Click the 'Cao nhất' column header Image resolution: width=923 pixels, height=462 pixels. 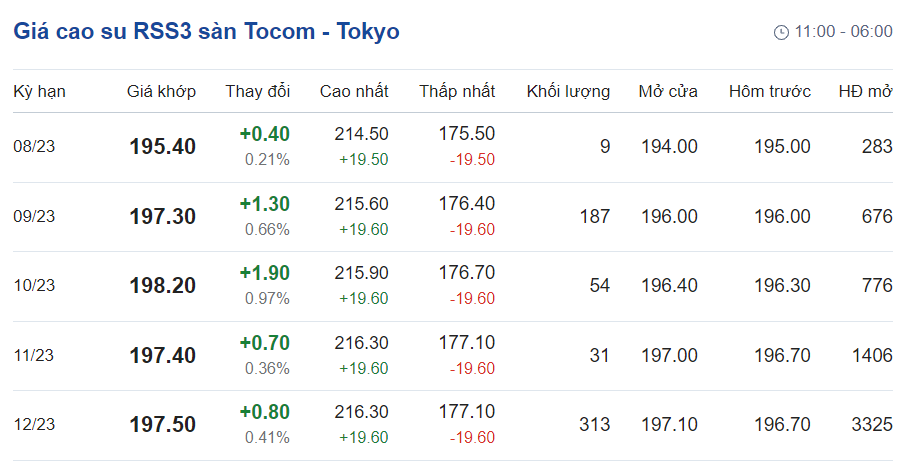(354, 92)
